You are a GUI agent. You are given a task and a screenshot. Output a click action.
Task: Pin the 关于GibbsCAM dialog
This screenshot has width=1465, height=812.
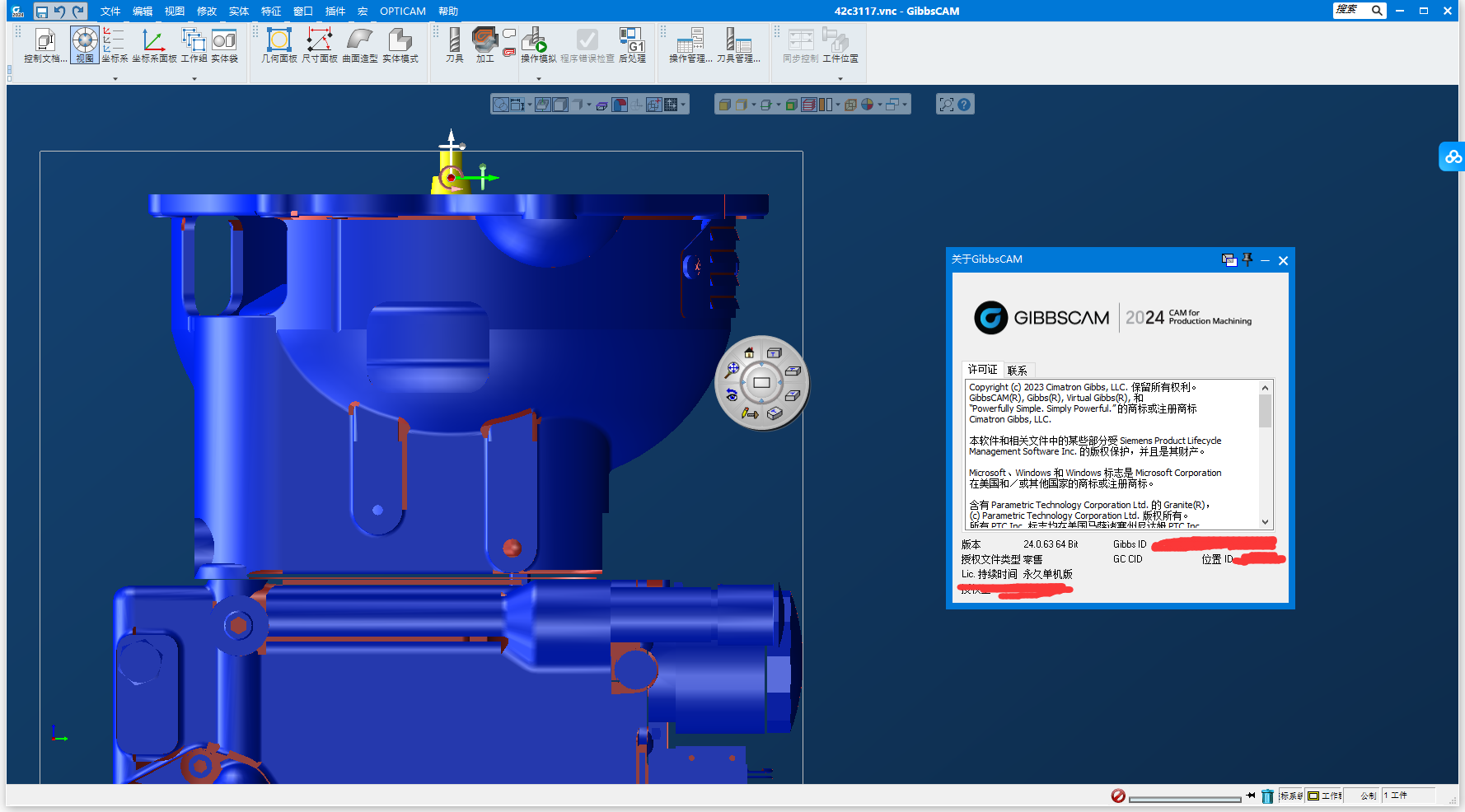[x=1247, y=260]
